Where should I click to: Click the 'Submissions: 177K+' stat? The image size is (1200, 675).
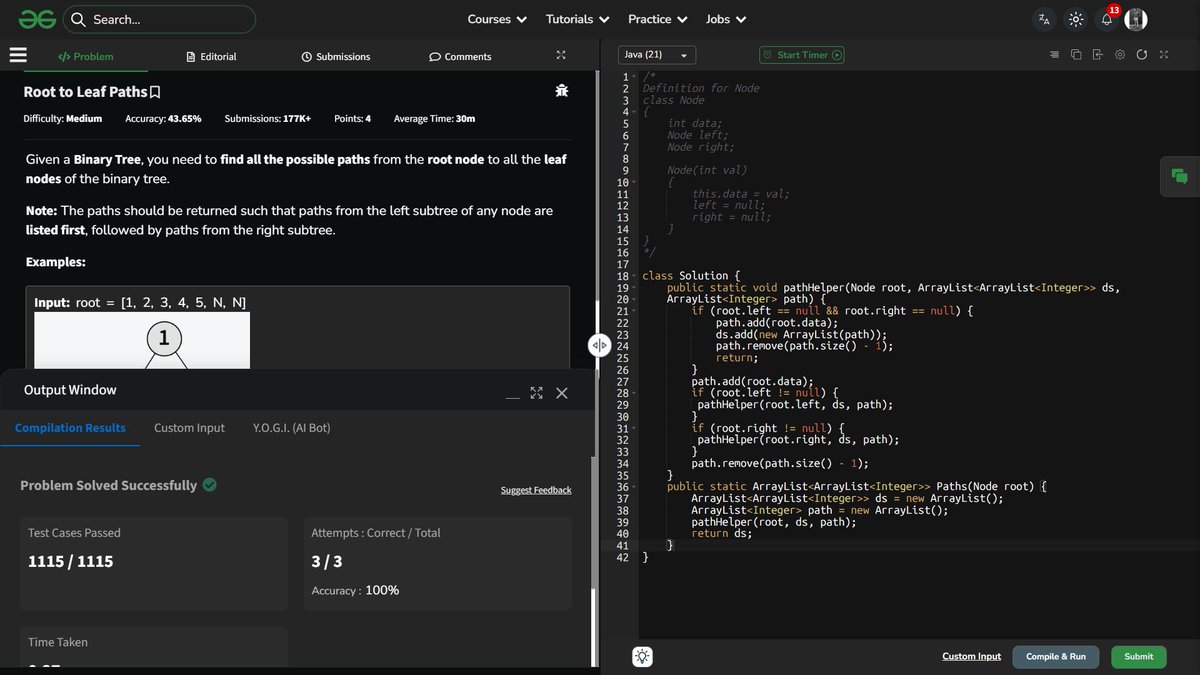pos(267,119)
